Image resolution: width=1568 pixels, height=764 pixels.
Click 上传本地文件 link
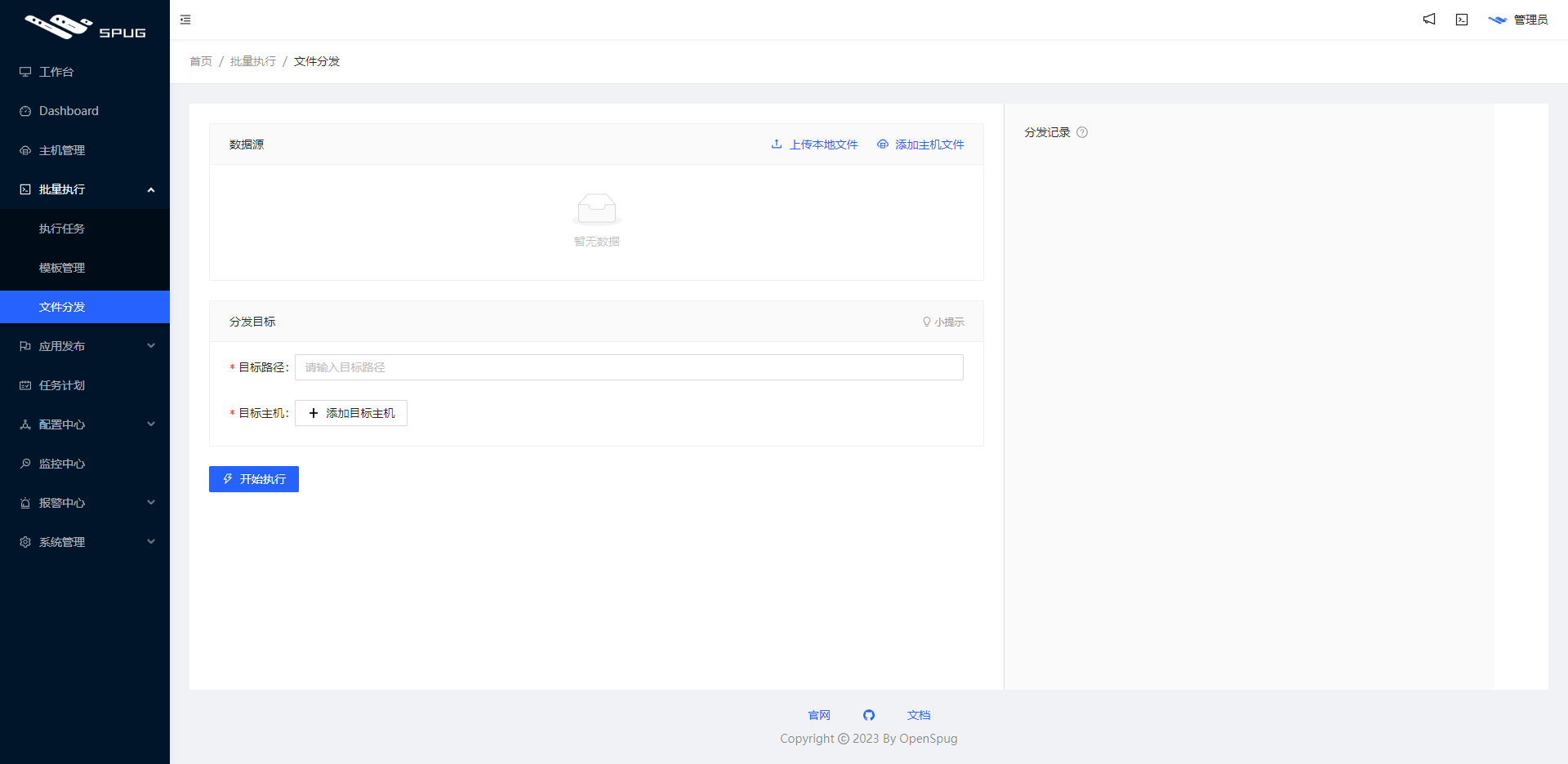tap(815, 144)
